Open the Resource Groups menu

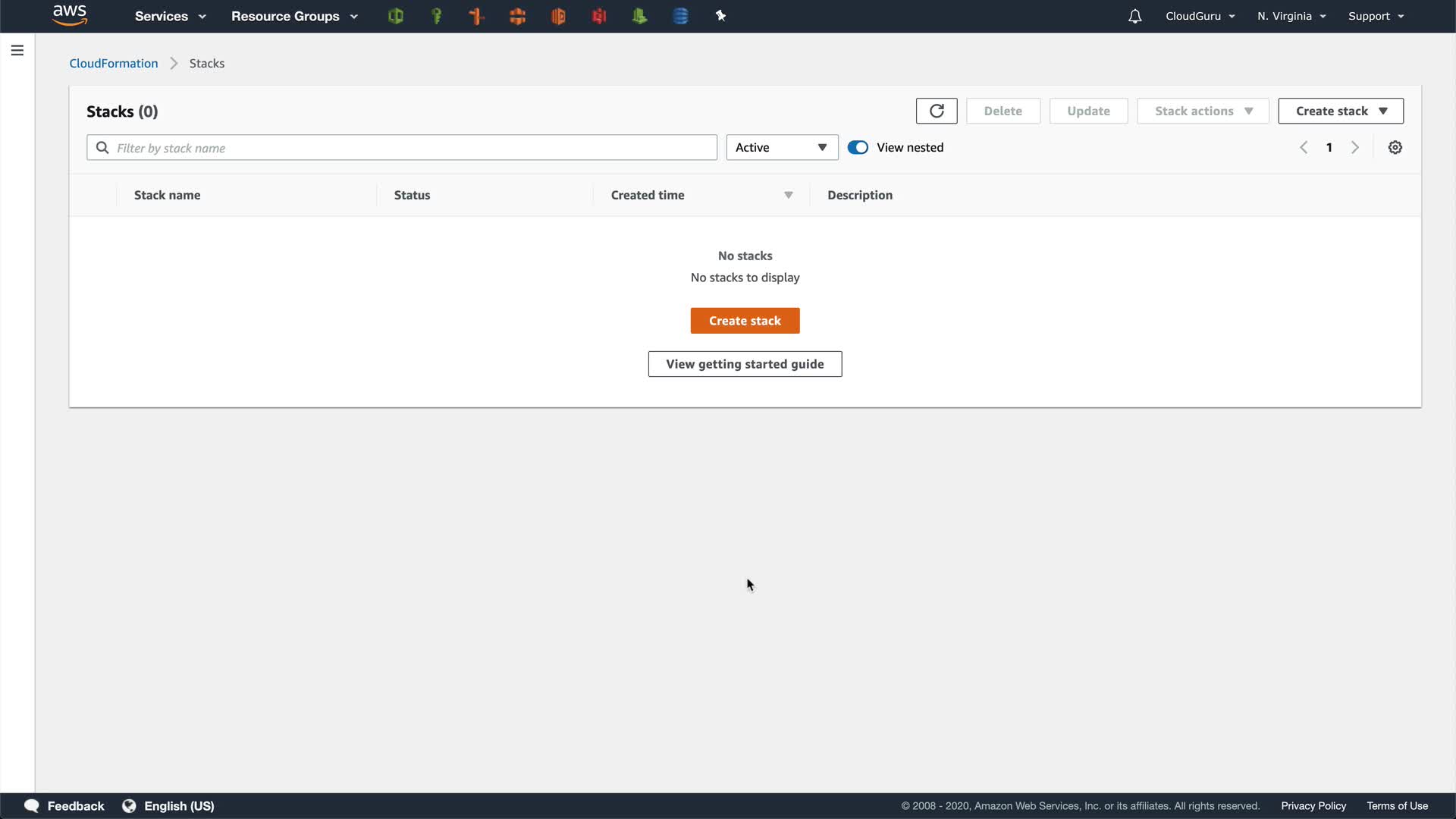294,16
